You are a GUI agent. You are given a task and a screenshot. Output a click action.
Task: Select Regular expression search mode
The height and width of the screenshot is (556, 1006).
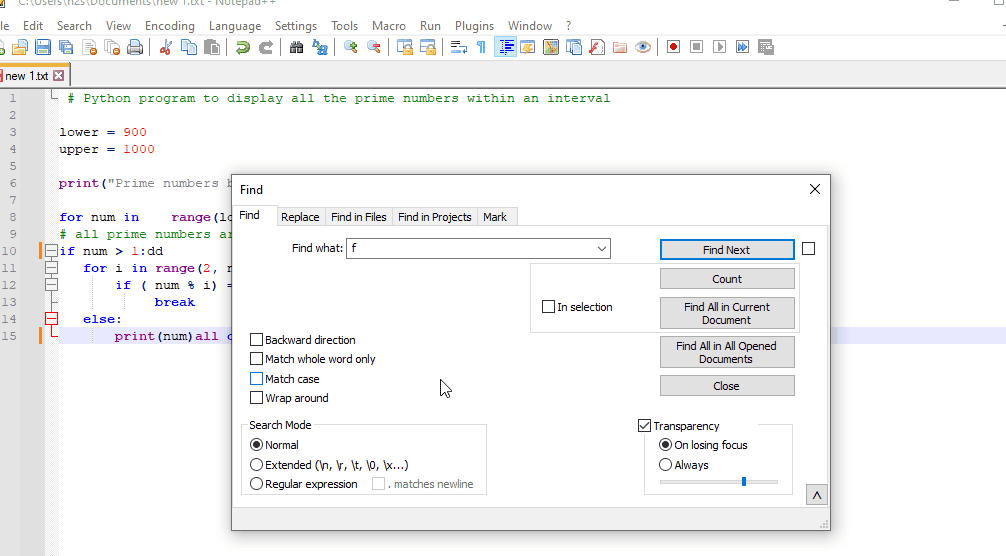[x=256, y=484]
